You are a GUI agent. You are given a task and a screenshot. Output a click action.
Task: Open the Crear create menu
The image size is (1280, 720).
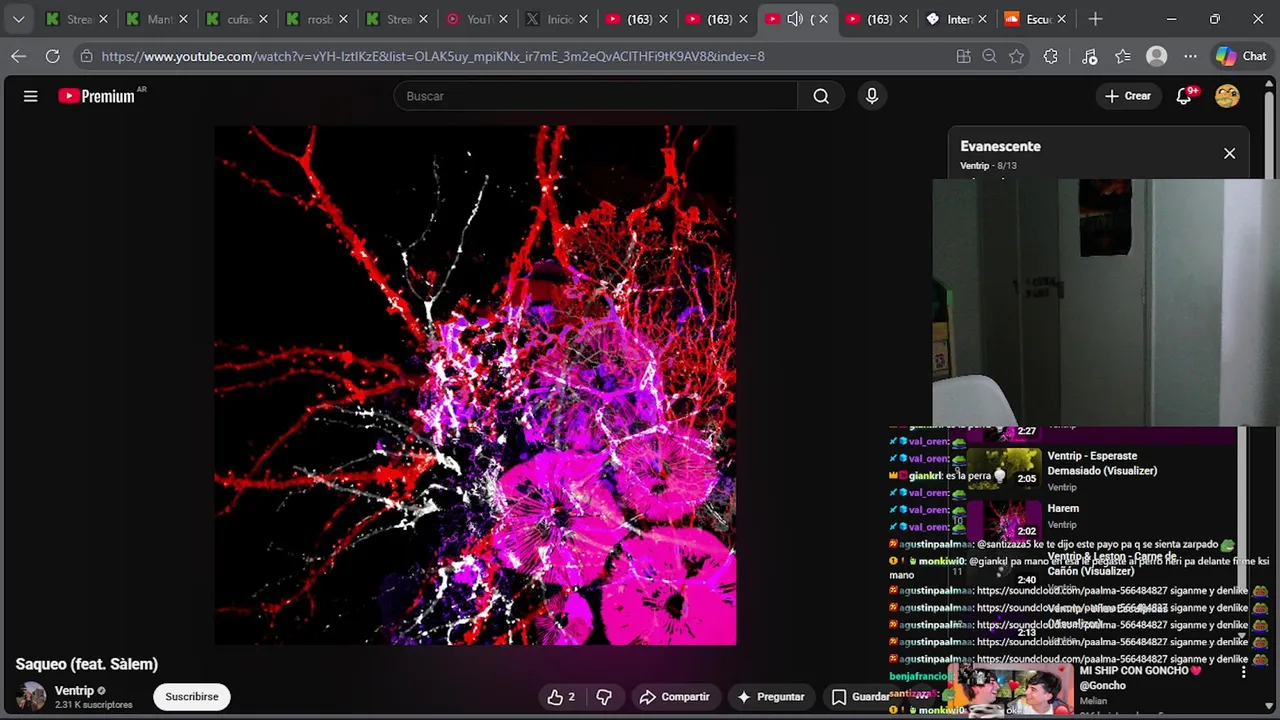[1127, 96]
